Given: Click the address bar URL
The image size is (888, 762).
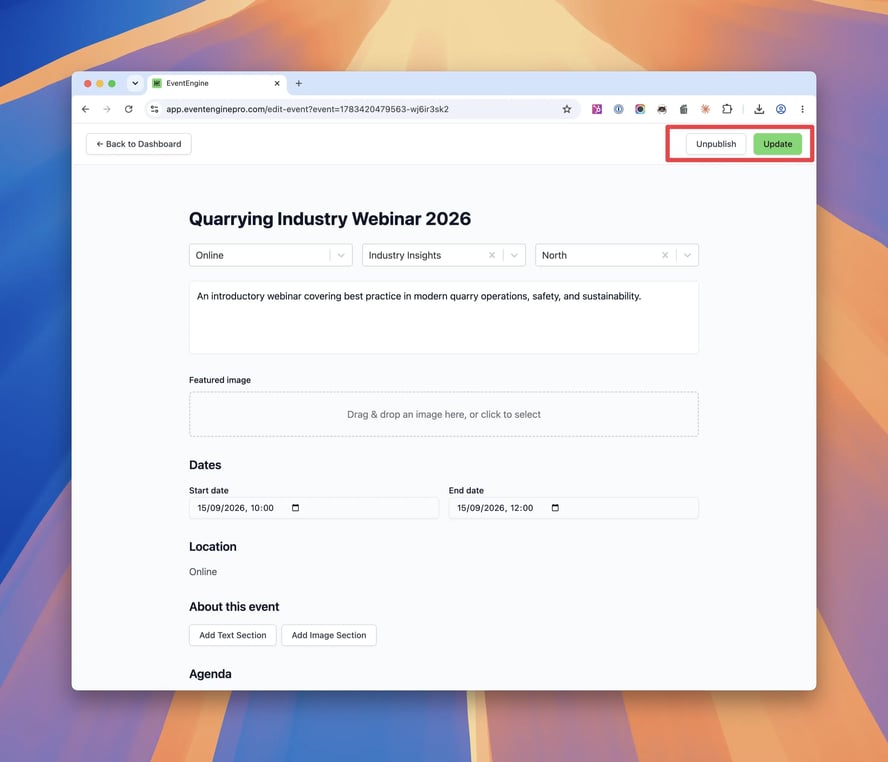Looking at the screenshot, I should tap(307, 109).
